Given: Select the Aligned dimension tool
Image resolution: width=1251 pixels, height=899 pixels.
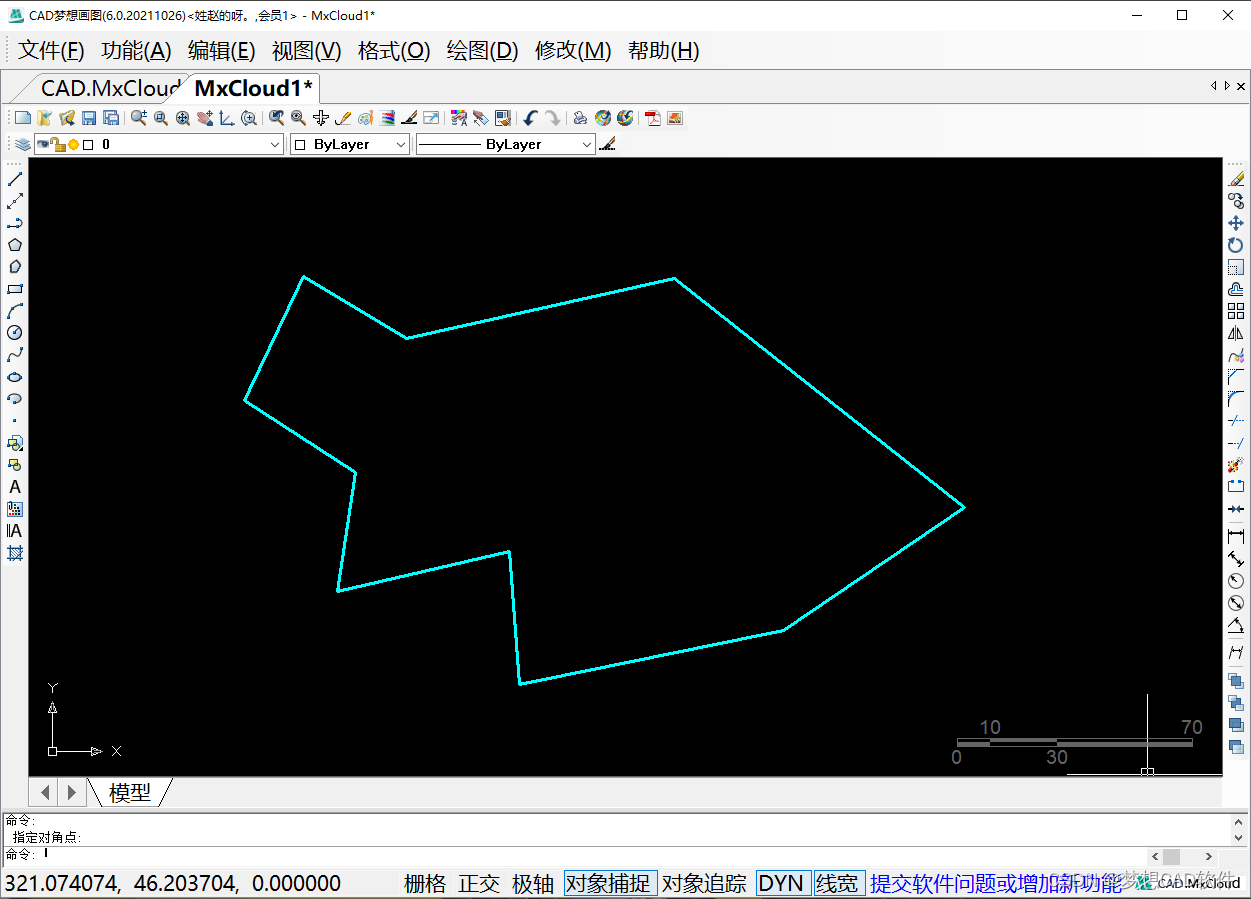Looking at the screenshot, I should click(1236, 558).
